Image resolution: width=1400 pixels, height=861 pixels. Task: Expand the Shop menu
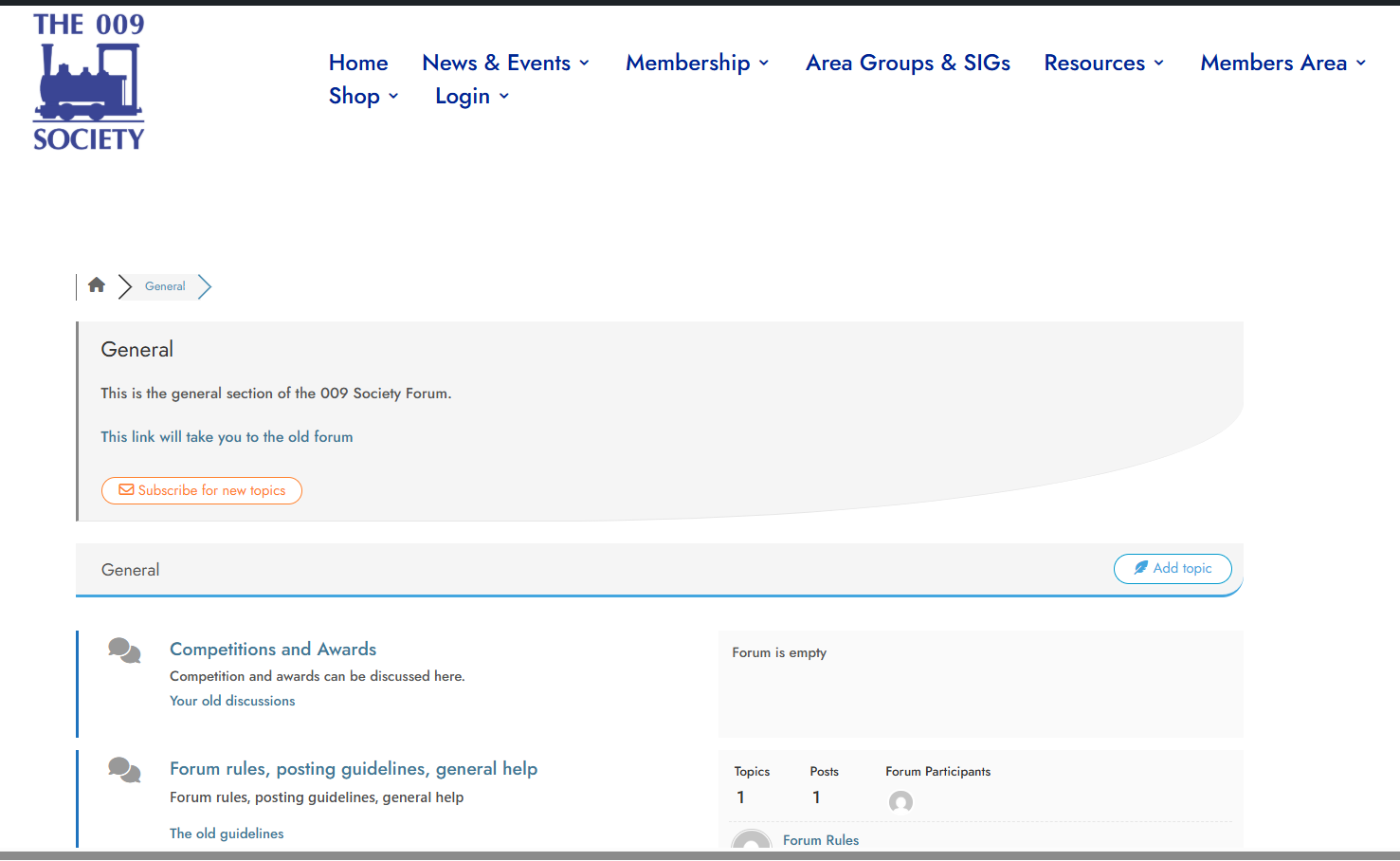[363, 96]
